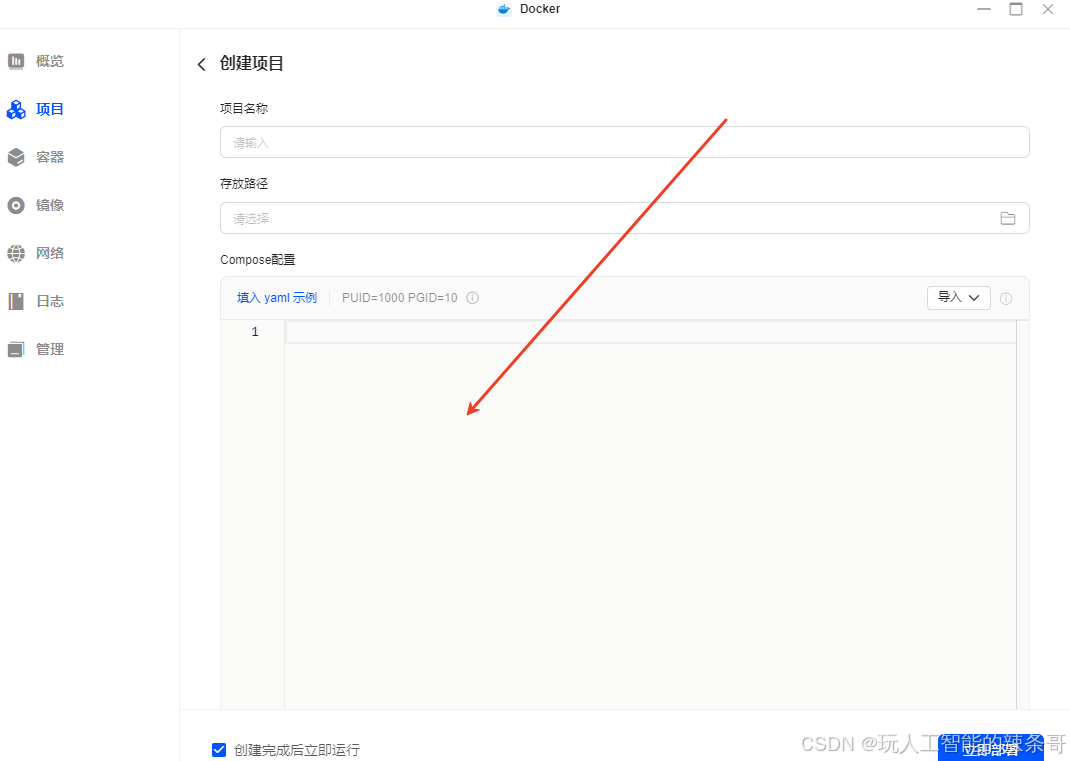The height and width of the screenshot is (761, 1070).
Task: Click 填入 yaml 示例 link
Action: point(276,297)
